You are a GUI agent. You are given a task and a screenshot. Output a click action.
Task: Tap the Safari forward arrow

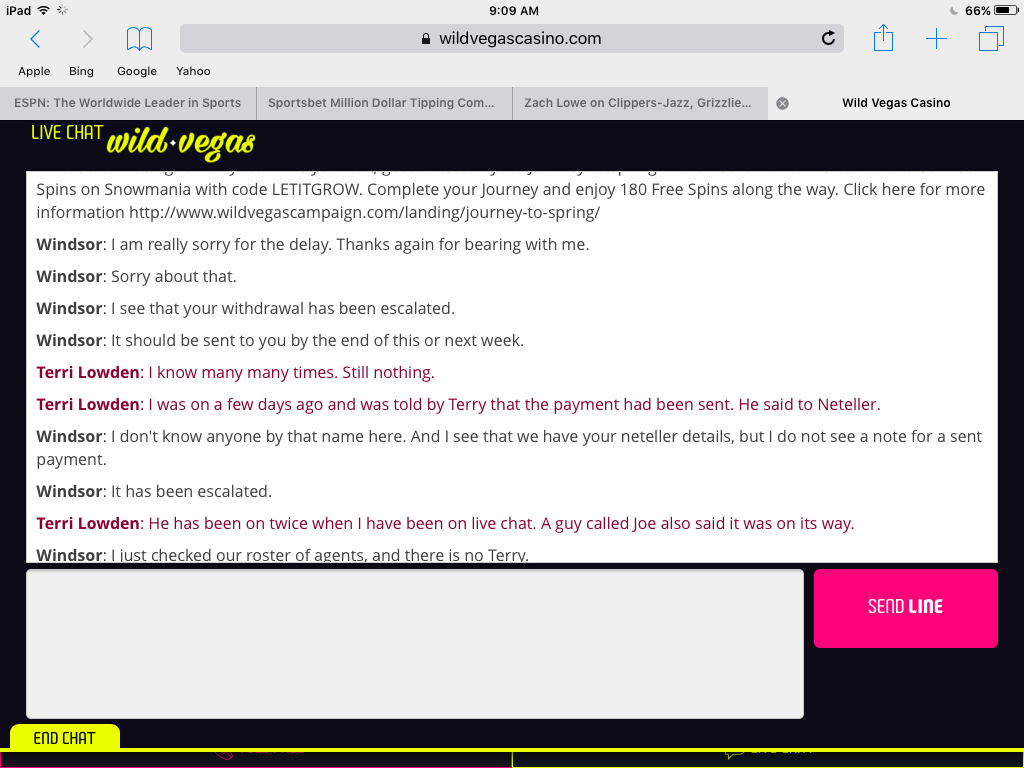pos(88,39)
